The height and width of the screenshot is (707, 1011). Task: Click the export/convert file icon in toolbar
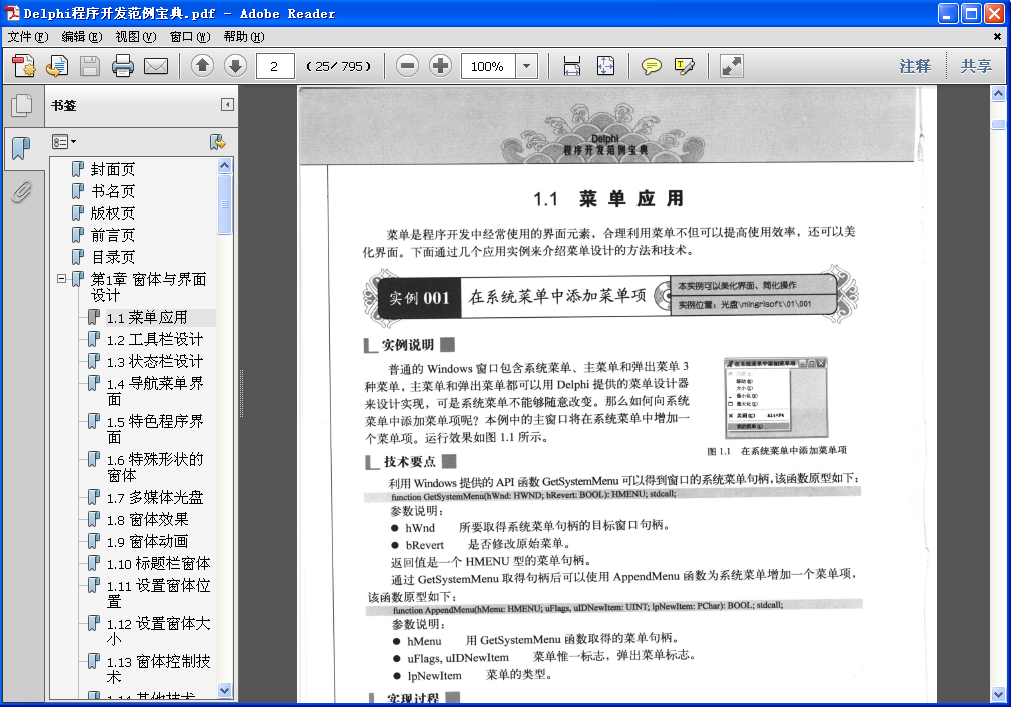coord(57,66)
